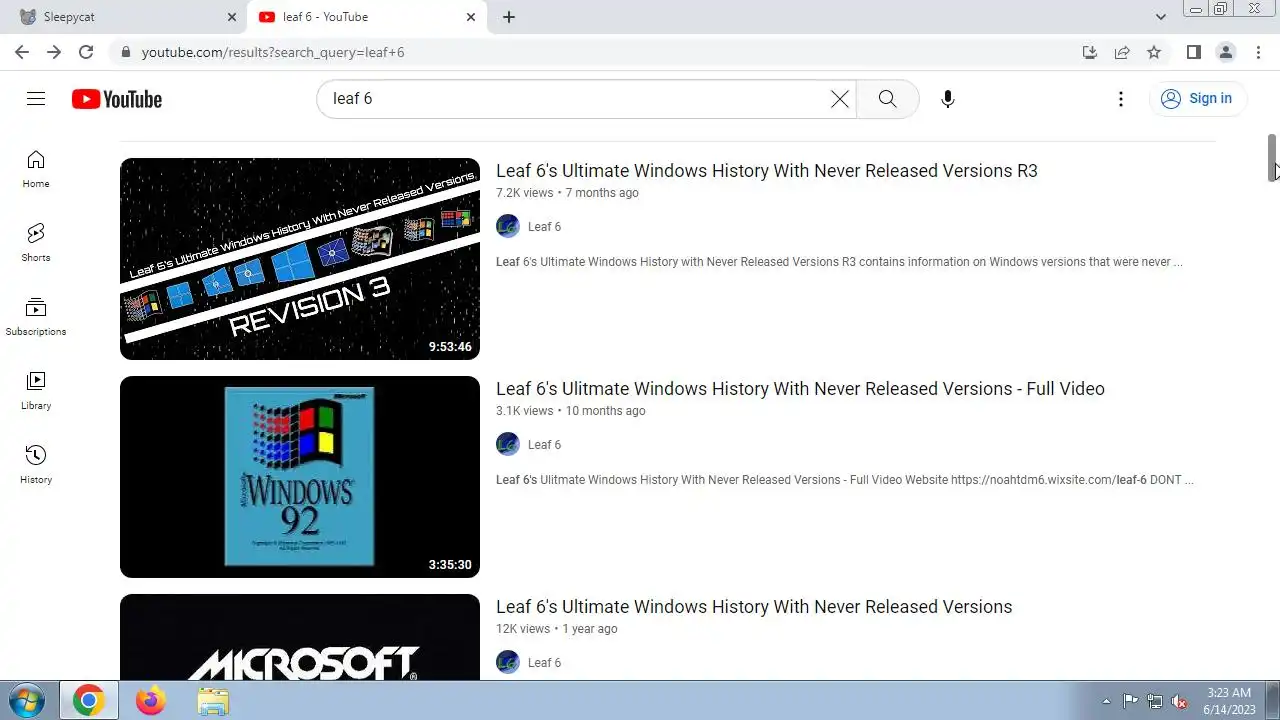Run search with magnifying glass button

tap(887, 99)
